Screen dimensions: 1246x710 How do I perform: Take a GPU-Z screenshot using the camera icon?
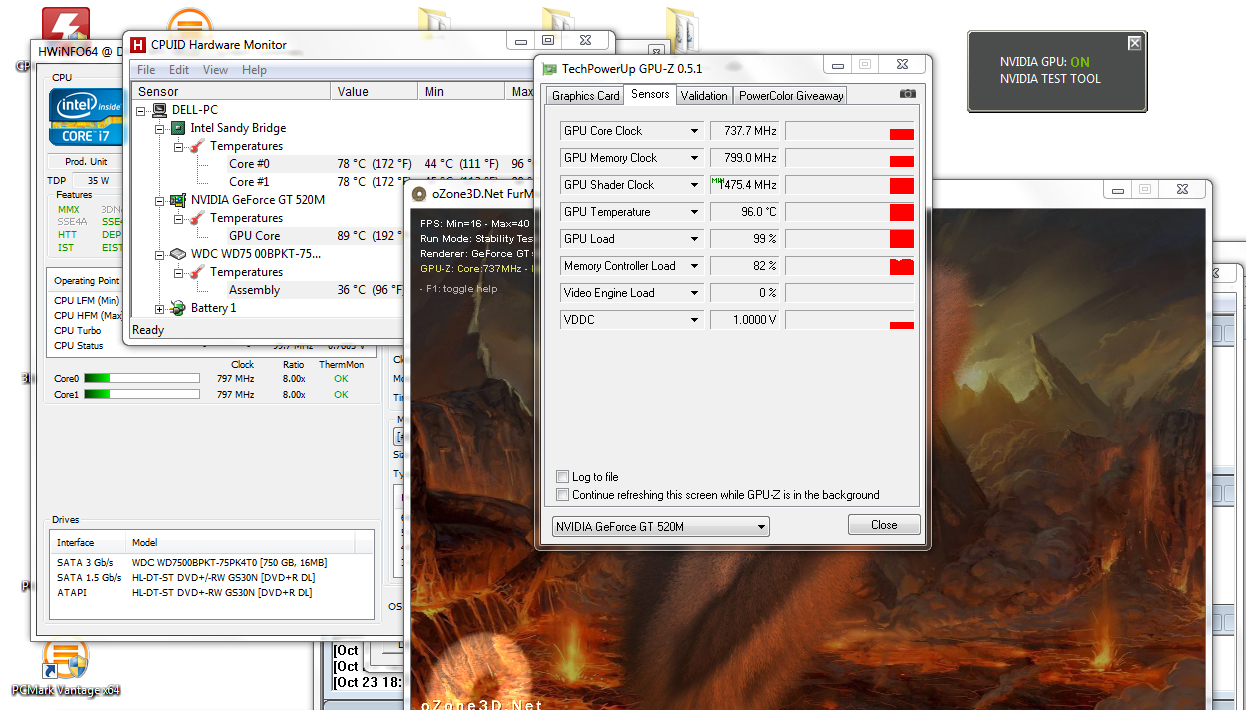click(x=908, y=94)
